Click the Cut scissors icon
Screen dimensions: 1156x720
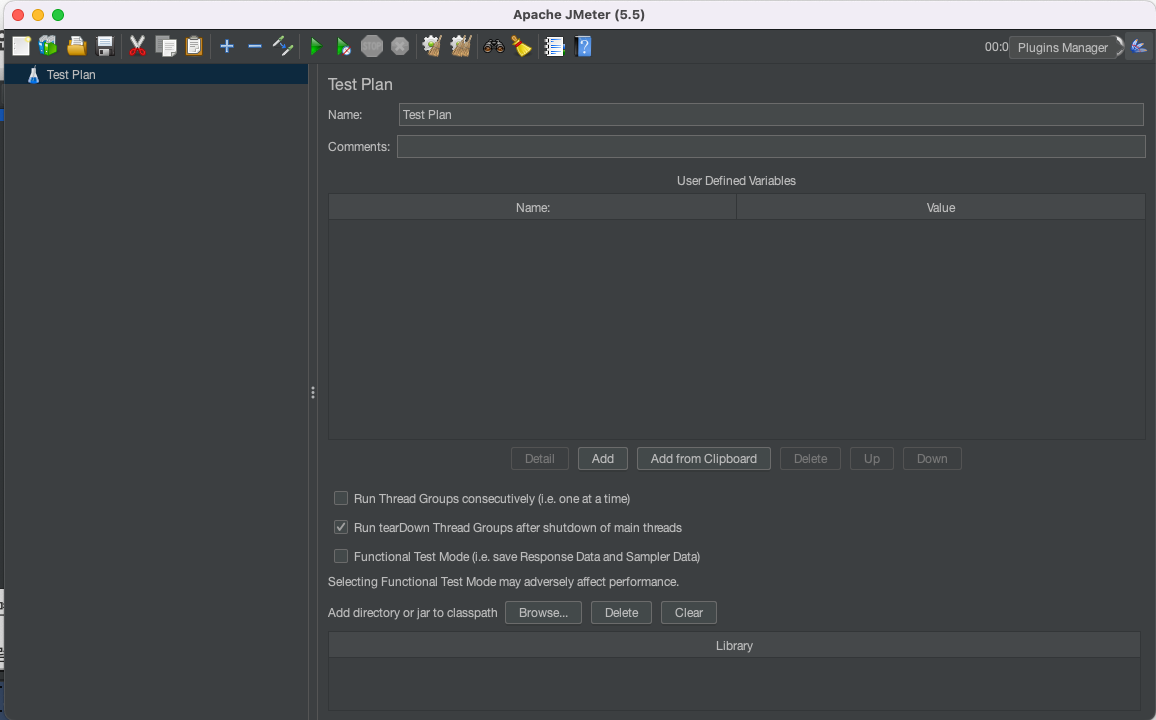pyautogui.click(x=137, y=46)
